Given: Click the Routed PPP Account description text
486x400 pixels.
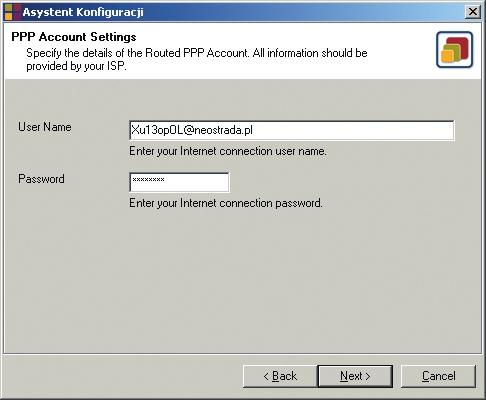Looking at the screenshot, I should pos(197,53).
